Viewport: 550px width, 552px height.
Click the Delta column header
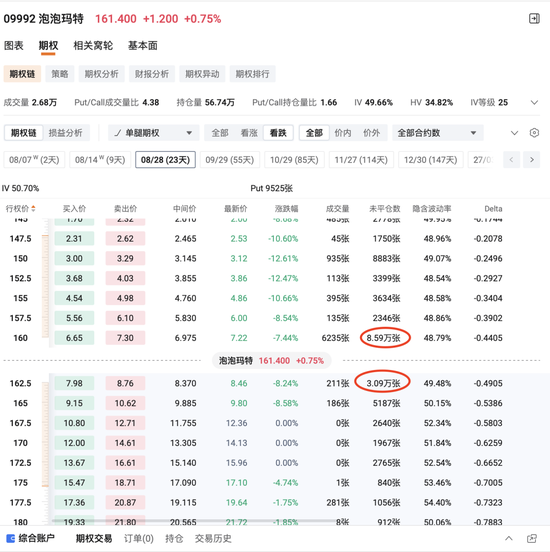(x=493, y=209)
